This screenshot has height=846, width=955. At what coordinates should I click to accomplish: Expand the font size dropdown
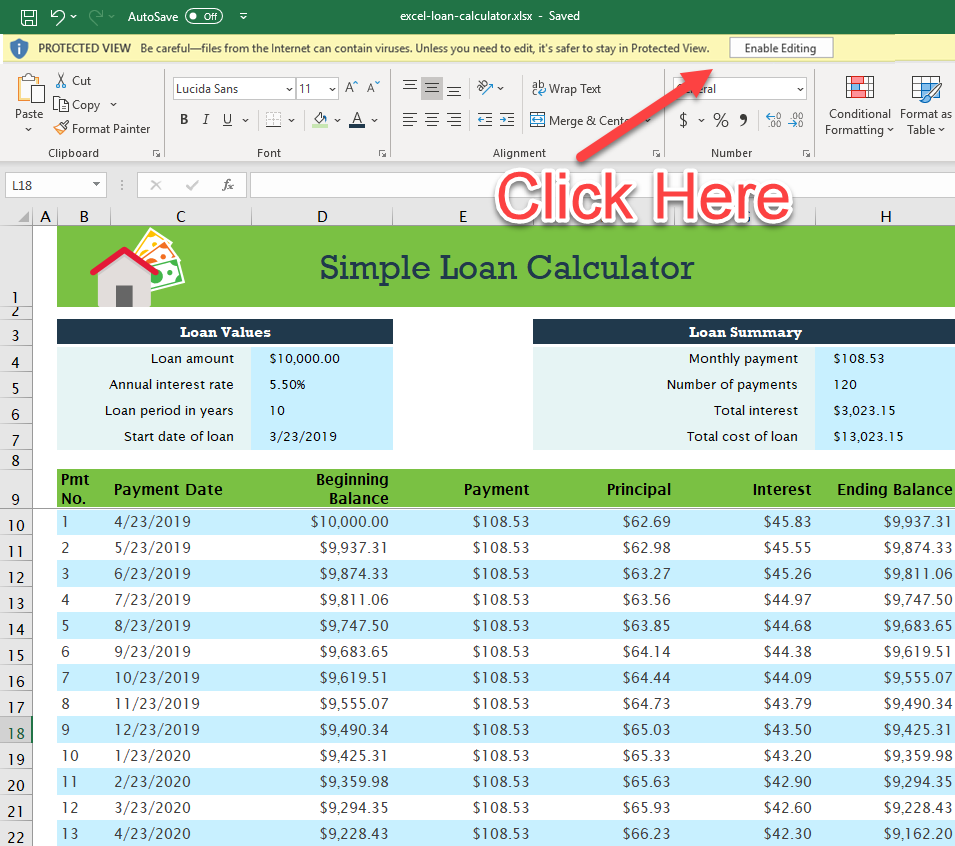[332, 89]
